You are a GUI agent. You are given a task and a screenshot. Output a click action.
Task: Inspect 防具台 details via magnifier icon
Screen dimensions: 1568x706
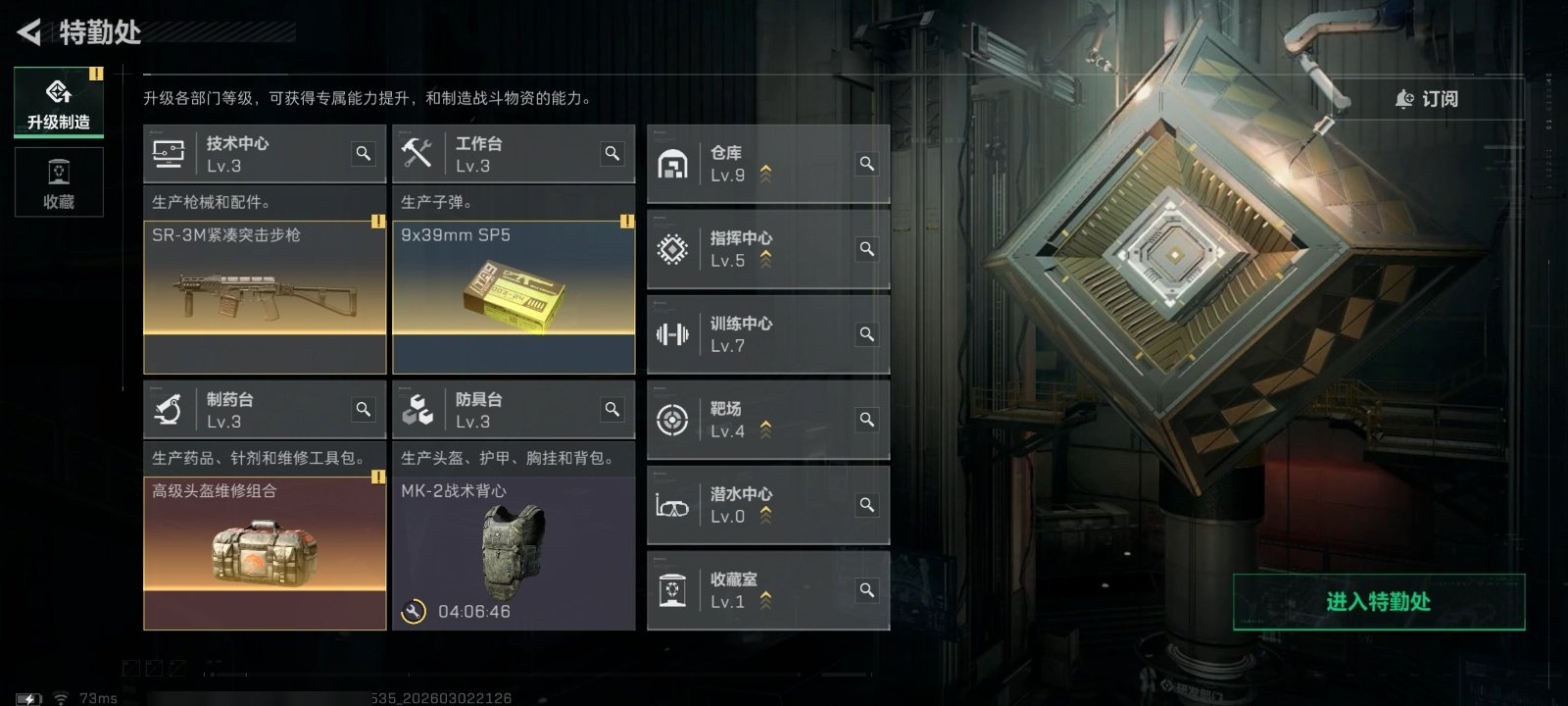[x=612, y=410]
